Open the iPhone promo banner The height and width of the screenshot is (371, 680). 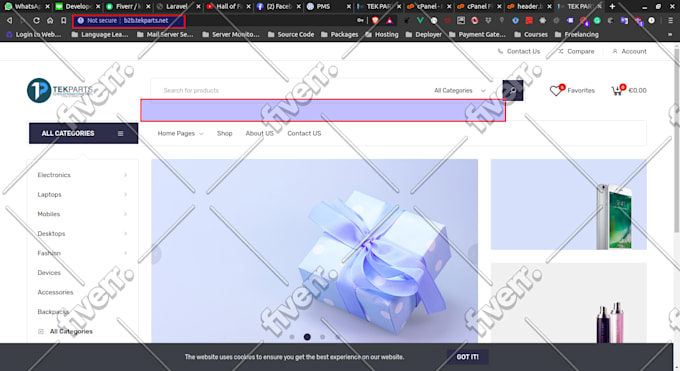point(569,204)
